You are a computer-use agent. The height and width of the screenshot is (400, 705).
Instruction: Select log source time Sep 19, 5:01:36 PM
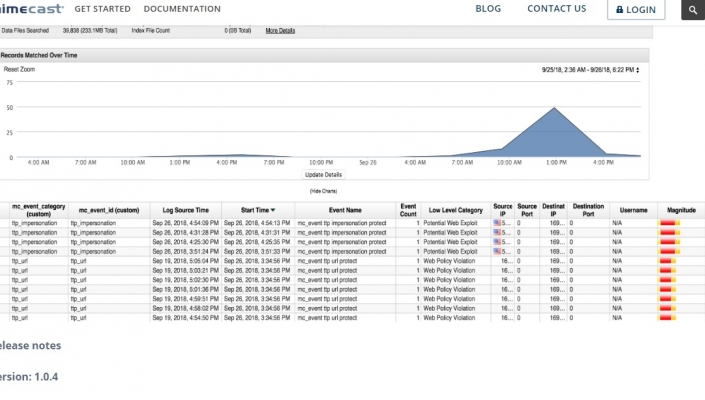coord(185,289)
